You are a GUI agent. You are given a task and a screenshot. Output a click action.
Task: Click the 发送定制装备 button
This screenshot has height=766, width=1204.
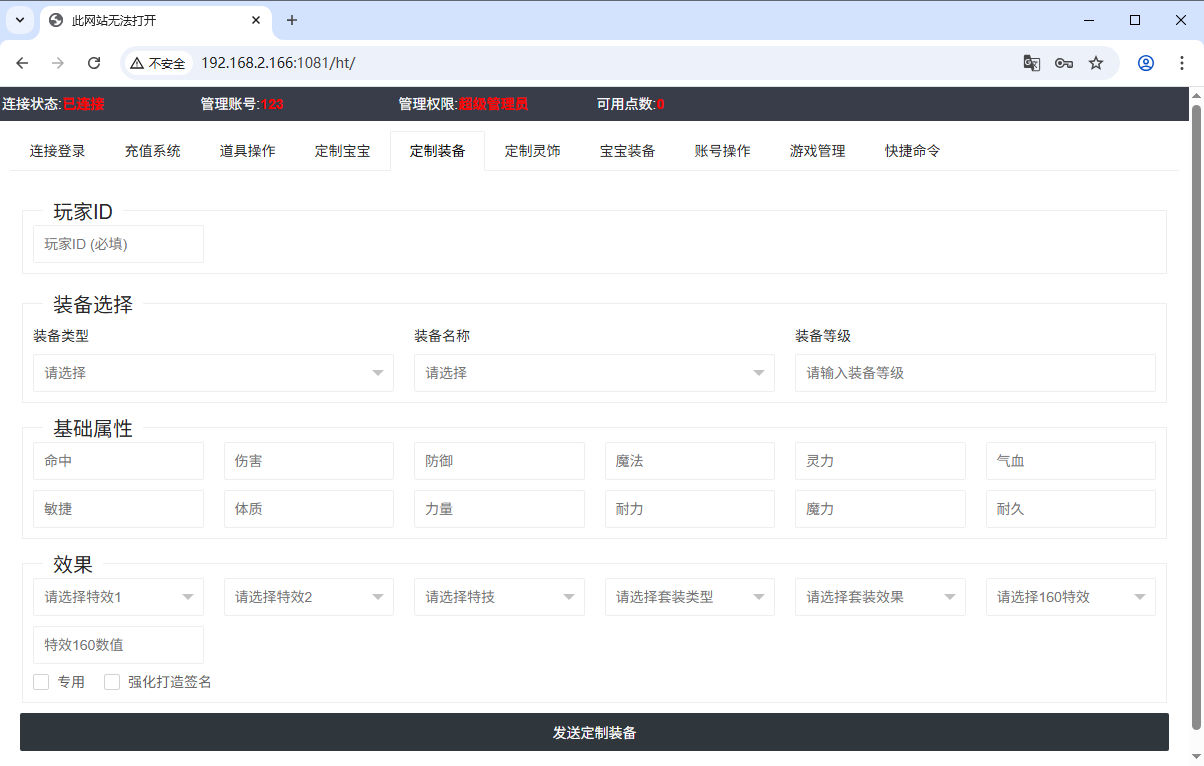(x=594, y=732)
